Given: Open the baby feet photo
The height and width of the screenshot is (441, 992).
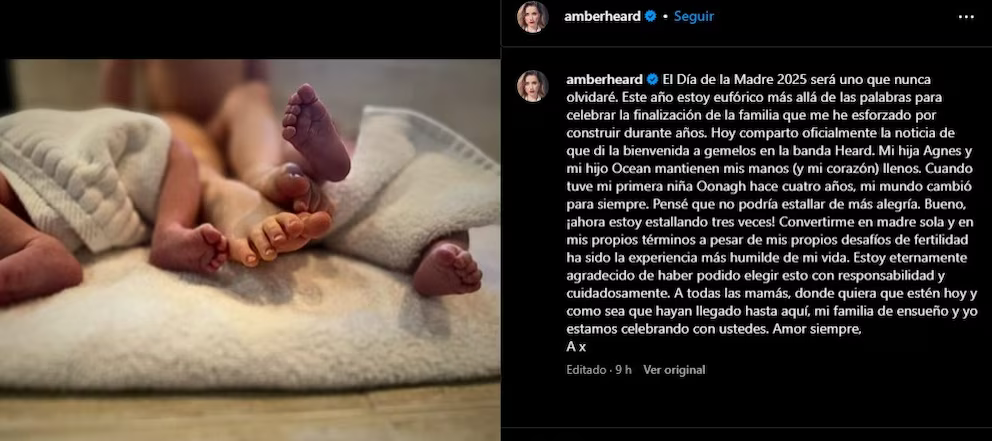Looking at the screenshot, I should 250,225.
